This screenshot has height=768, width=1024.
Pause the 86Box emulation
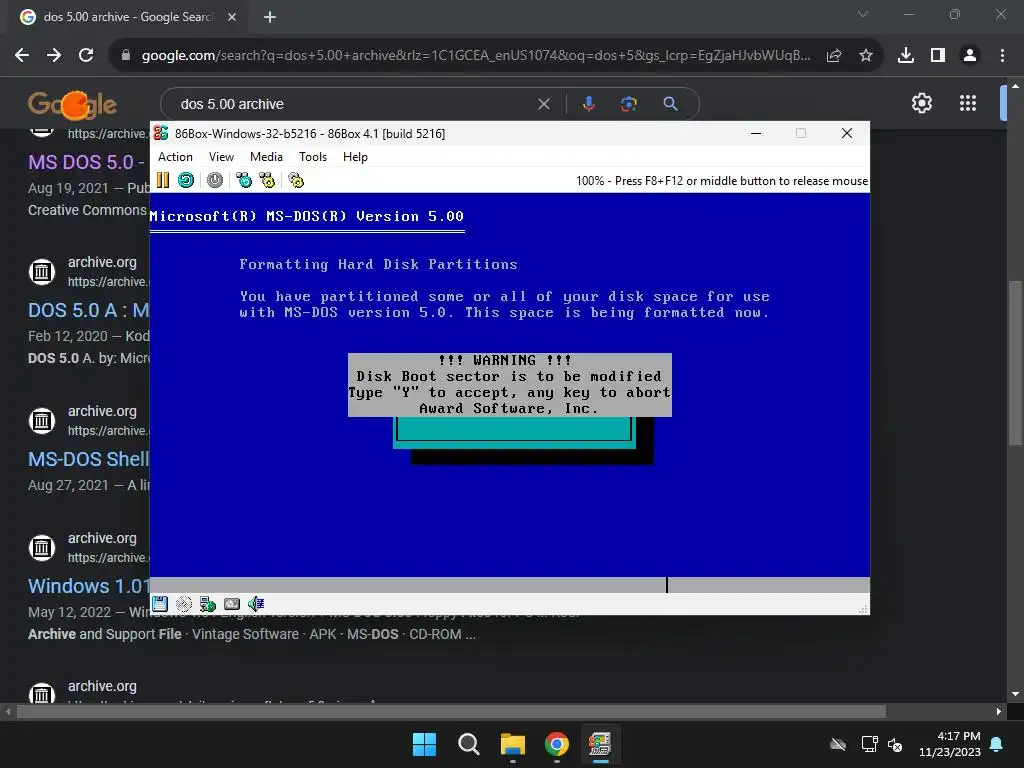163,180
